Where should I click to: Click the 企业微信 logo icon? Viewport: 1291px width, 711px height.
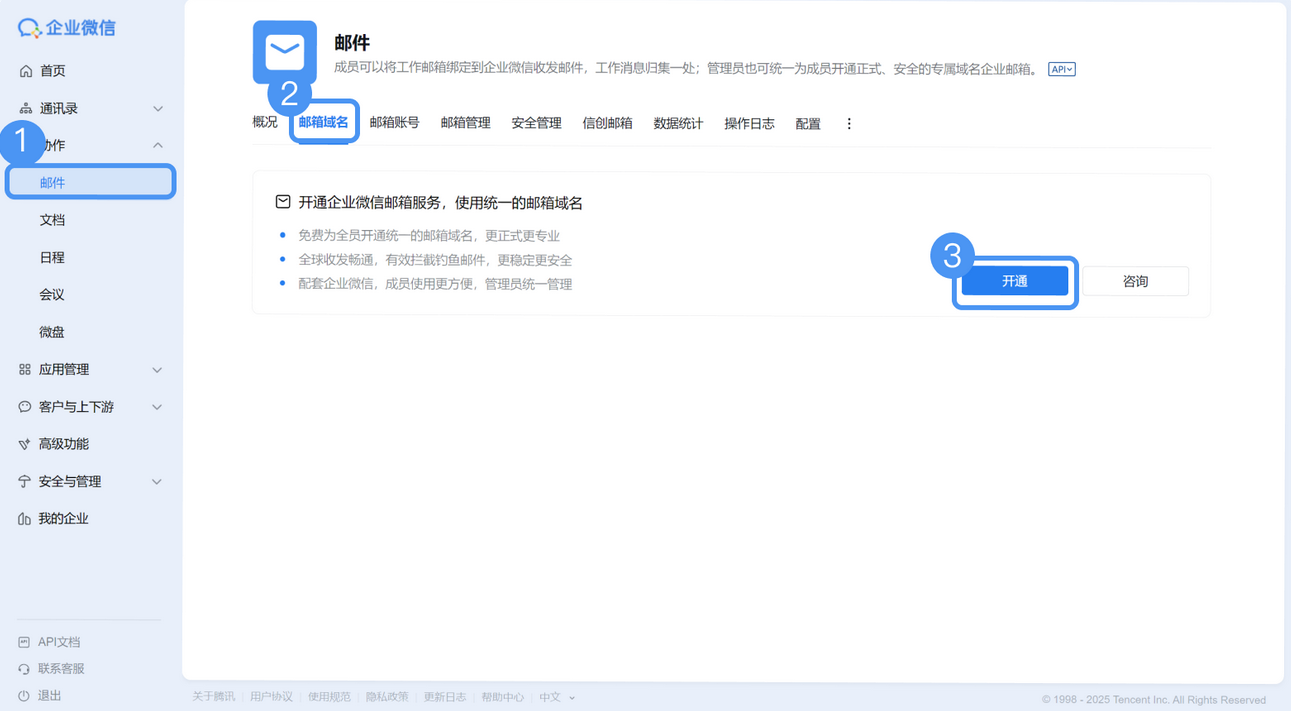tap(29, 27)
